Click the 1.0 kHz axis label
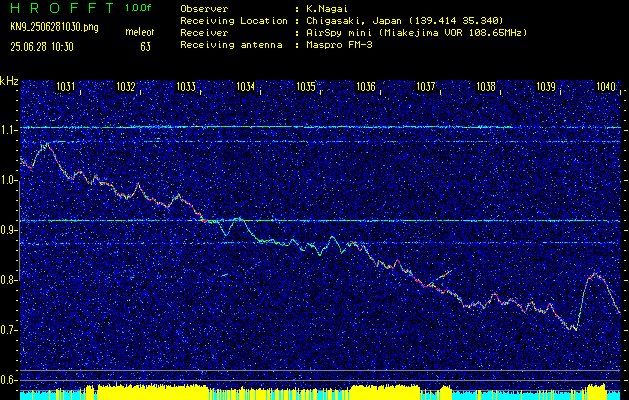This screenshot has width=629, height=400. [7, 180]
